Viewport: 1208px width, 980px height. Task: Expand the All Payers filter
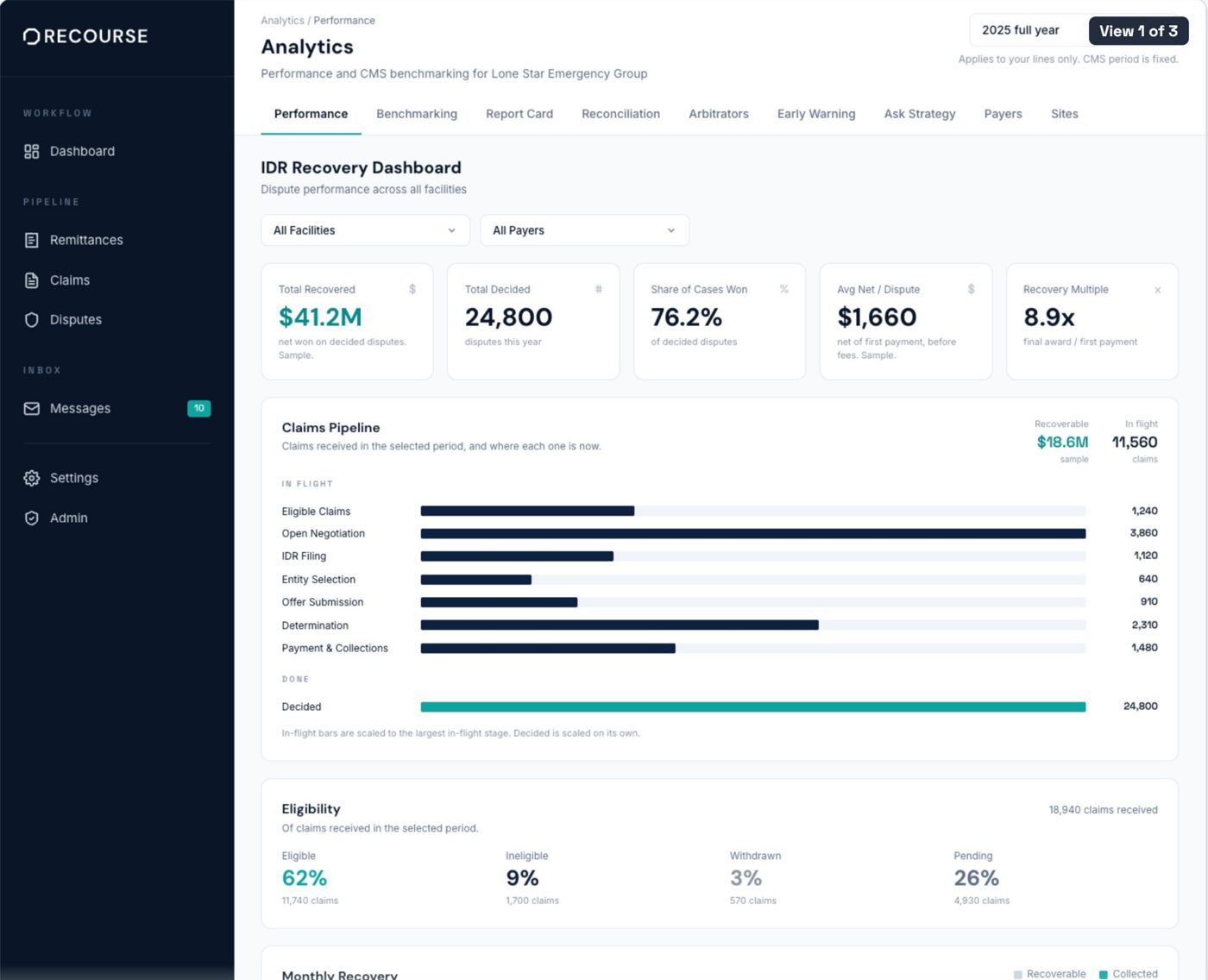click(585, 230)
